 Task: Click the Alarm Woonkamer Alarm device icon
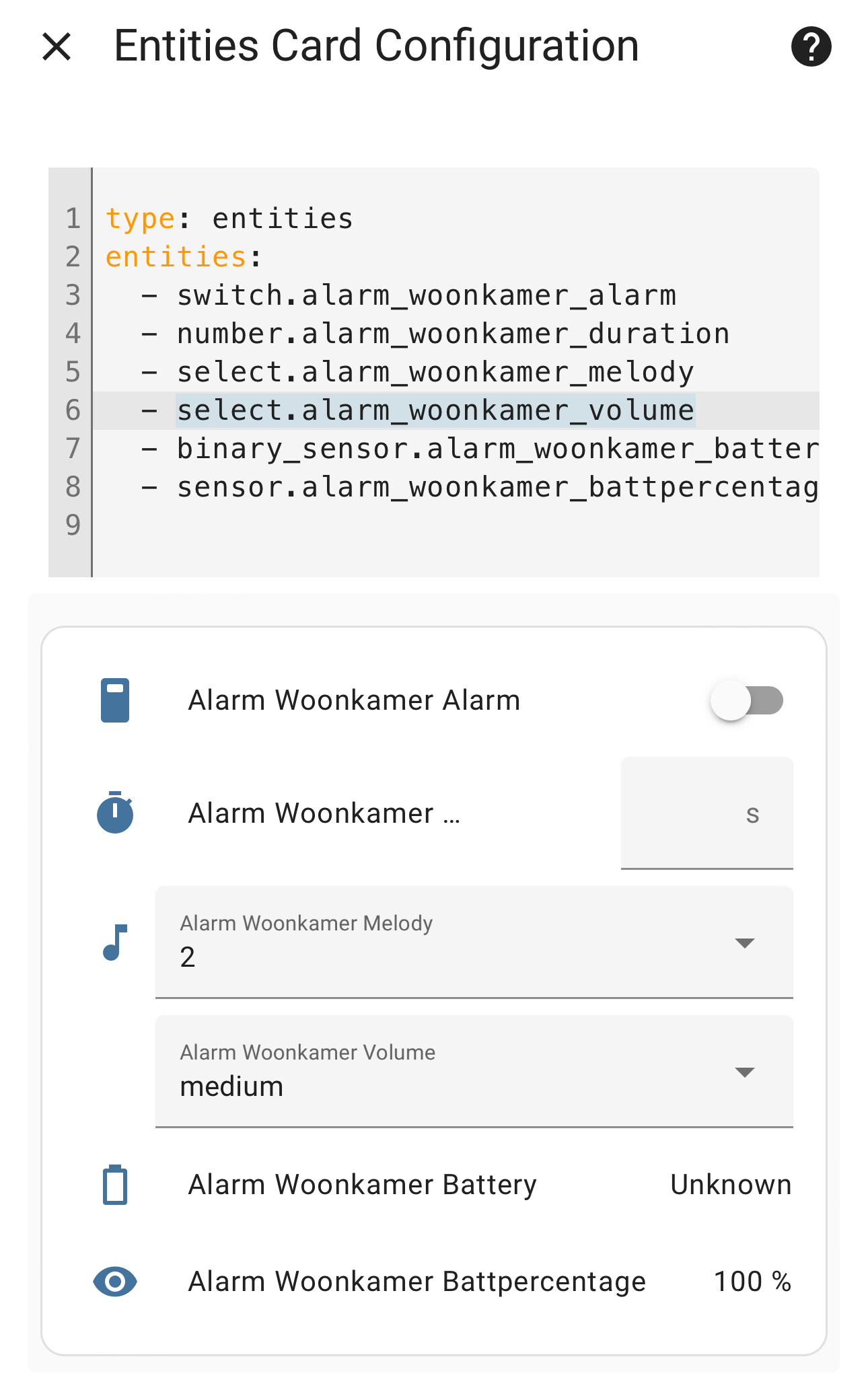pyautogui.click(x=115, y=700)
